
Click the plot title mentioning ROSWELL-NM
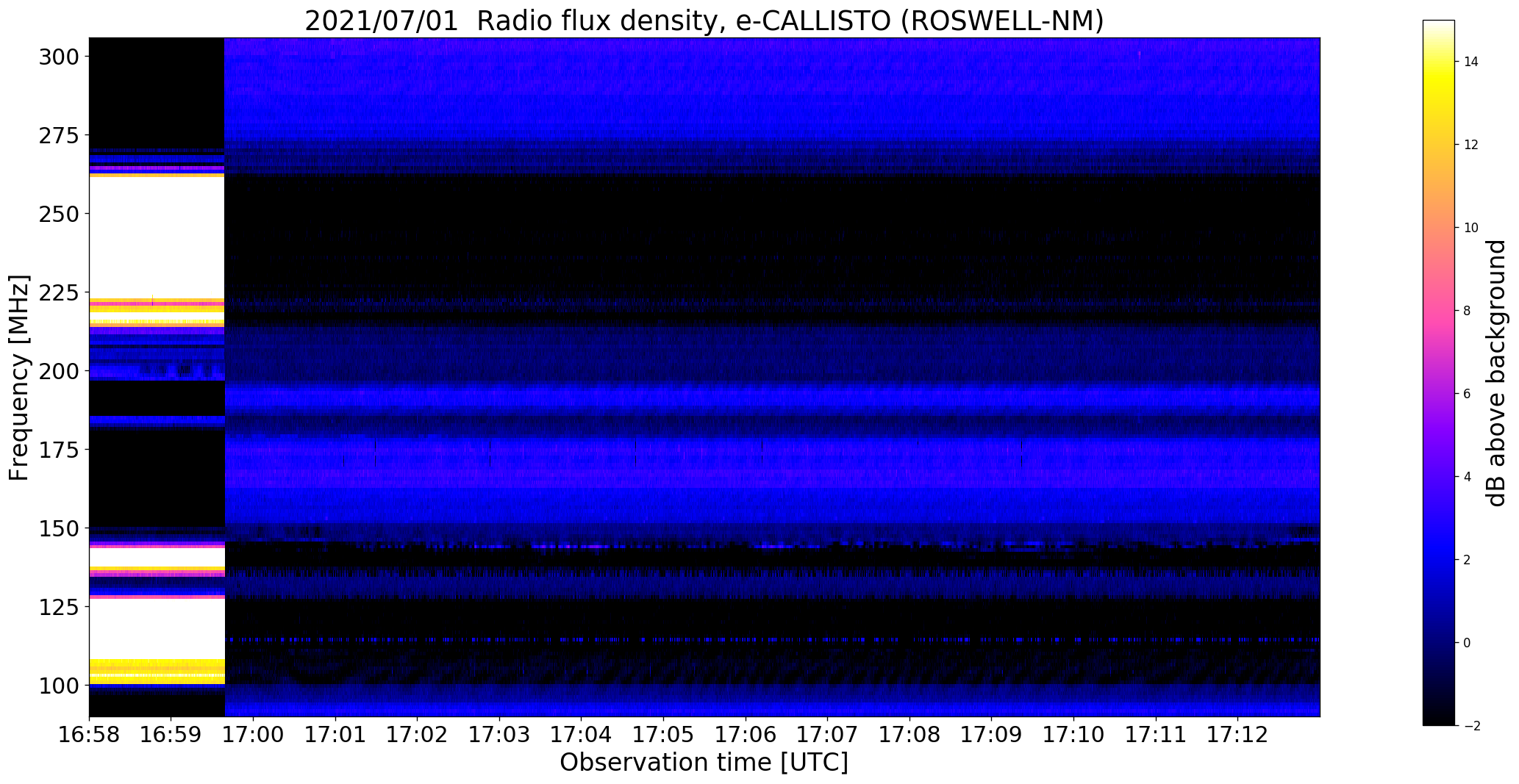click(704, 21)
